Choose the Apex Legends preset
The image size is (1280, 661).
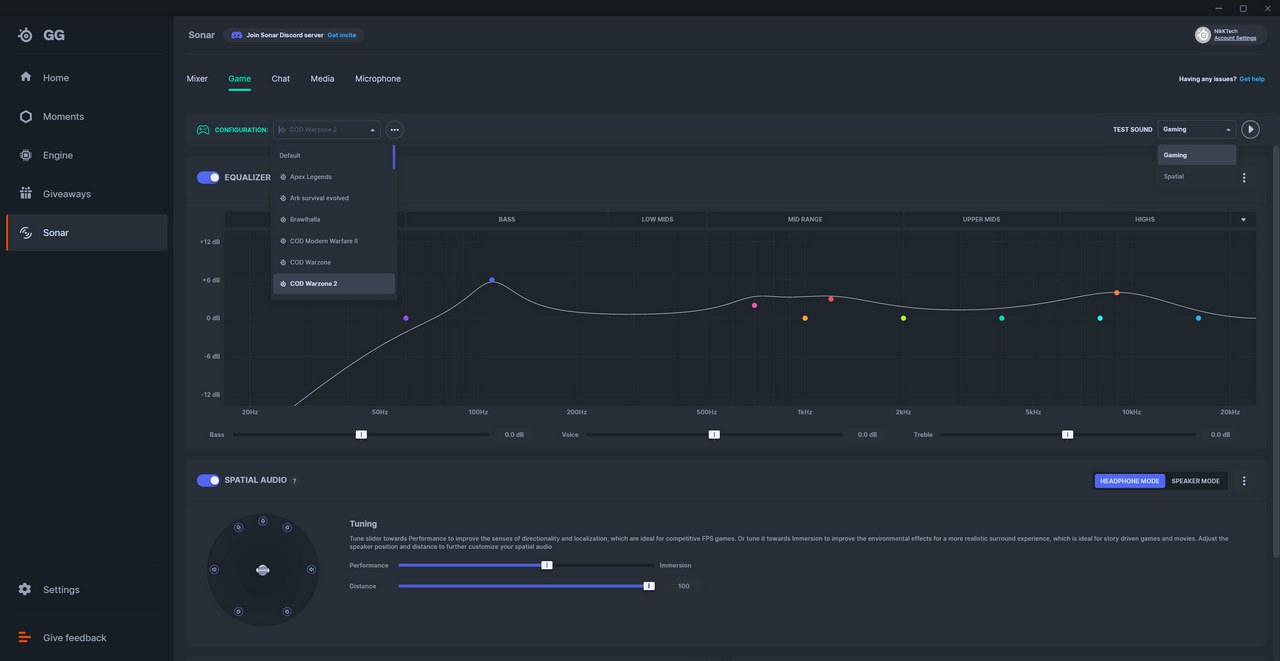coord(333,177)
